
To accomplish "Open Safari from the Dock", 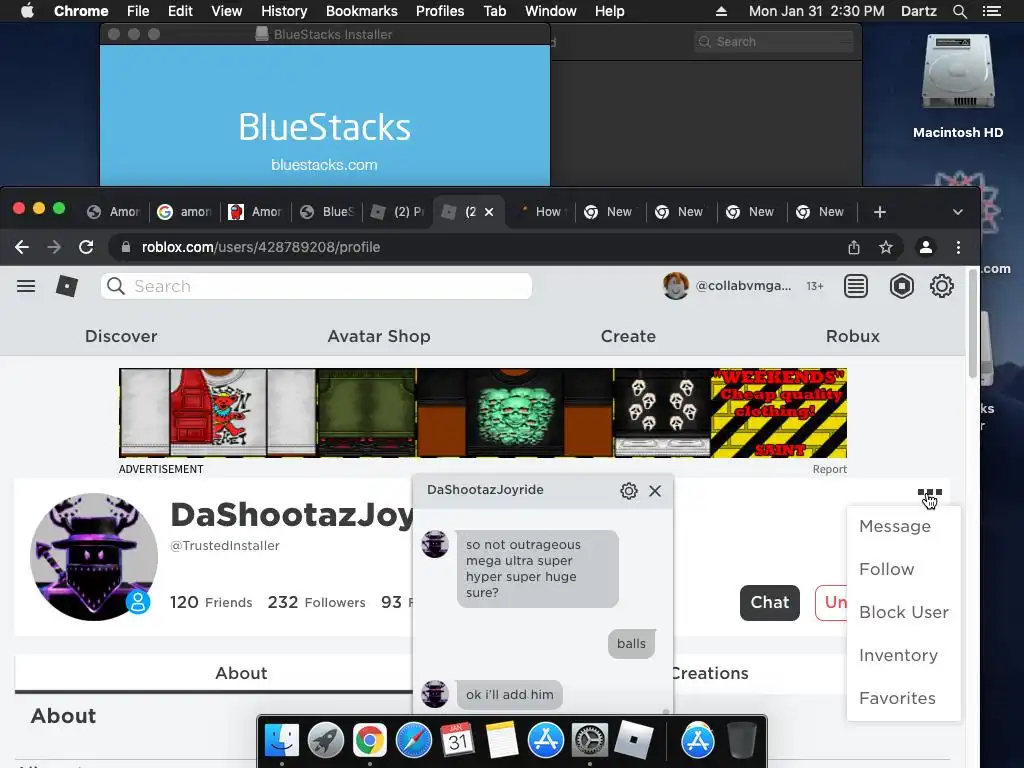I will 413,741.
